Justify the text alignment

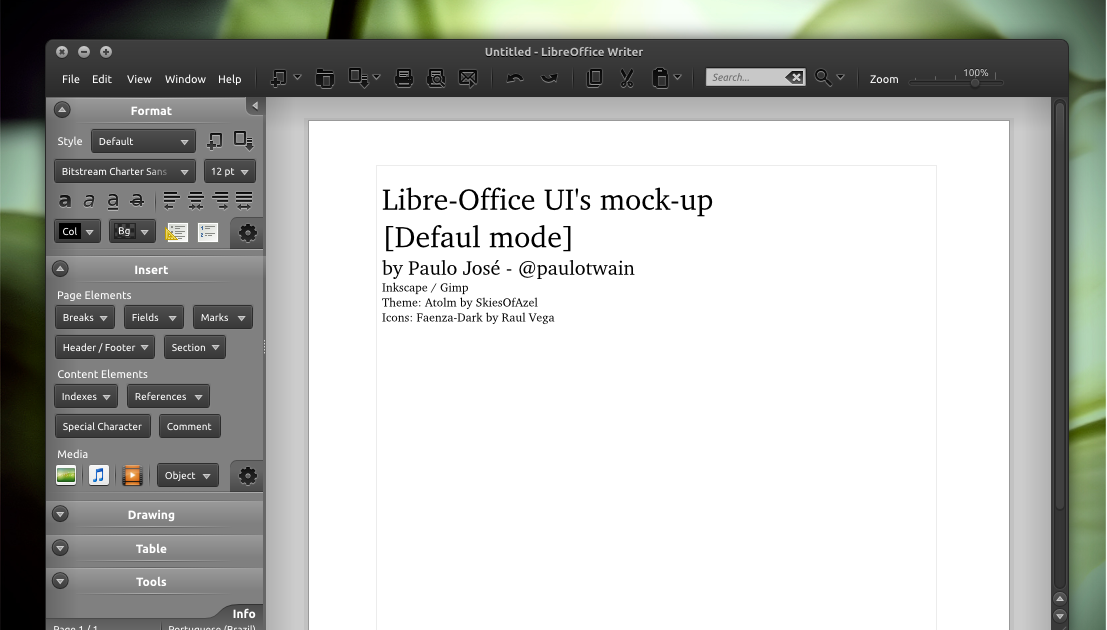coord(244,201)
